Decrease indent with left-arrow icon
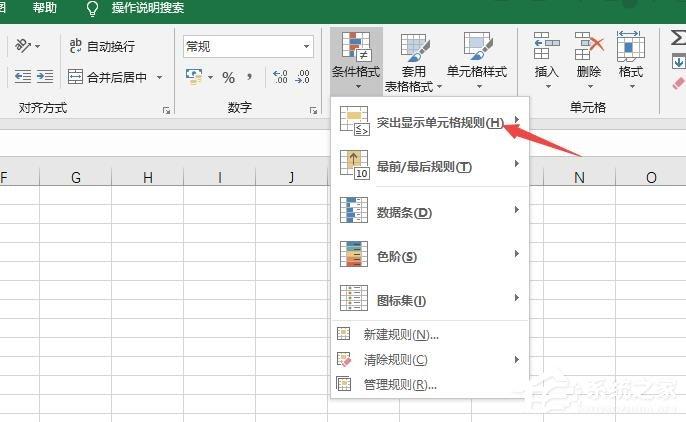The height and width of the screenshot is (422, 686). coord(23,77)
